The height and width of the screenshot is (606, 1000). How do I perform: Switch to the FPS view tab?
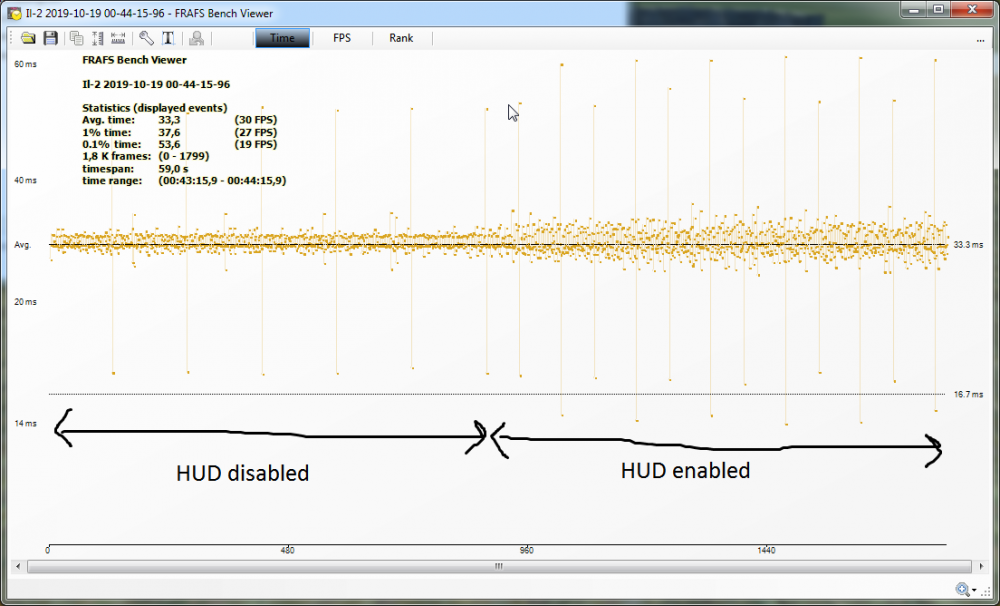342,38
